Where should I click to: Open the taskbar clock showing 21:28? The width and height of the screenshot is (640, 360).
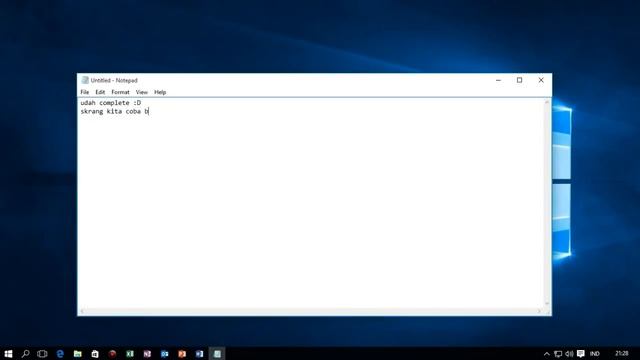[622, 353]
